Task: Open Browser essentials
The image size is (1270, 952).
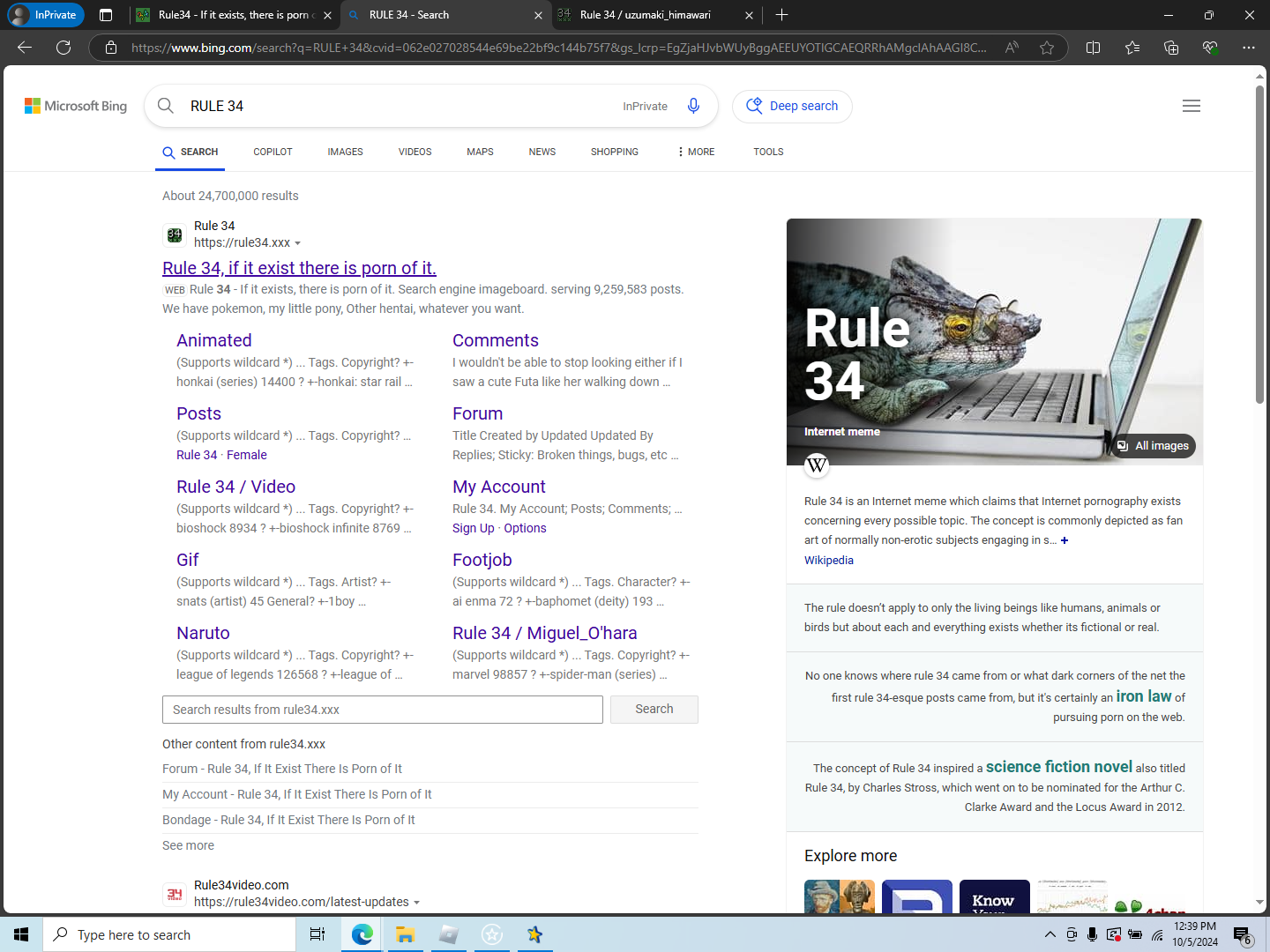Action: pyautogui.click(x=1210, y=48)
